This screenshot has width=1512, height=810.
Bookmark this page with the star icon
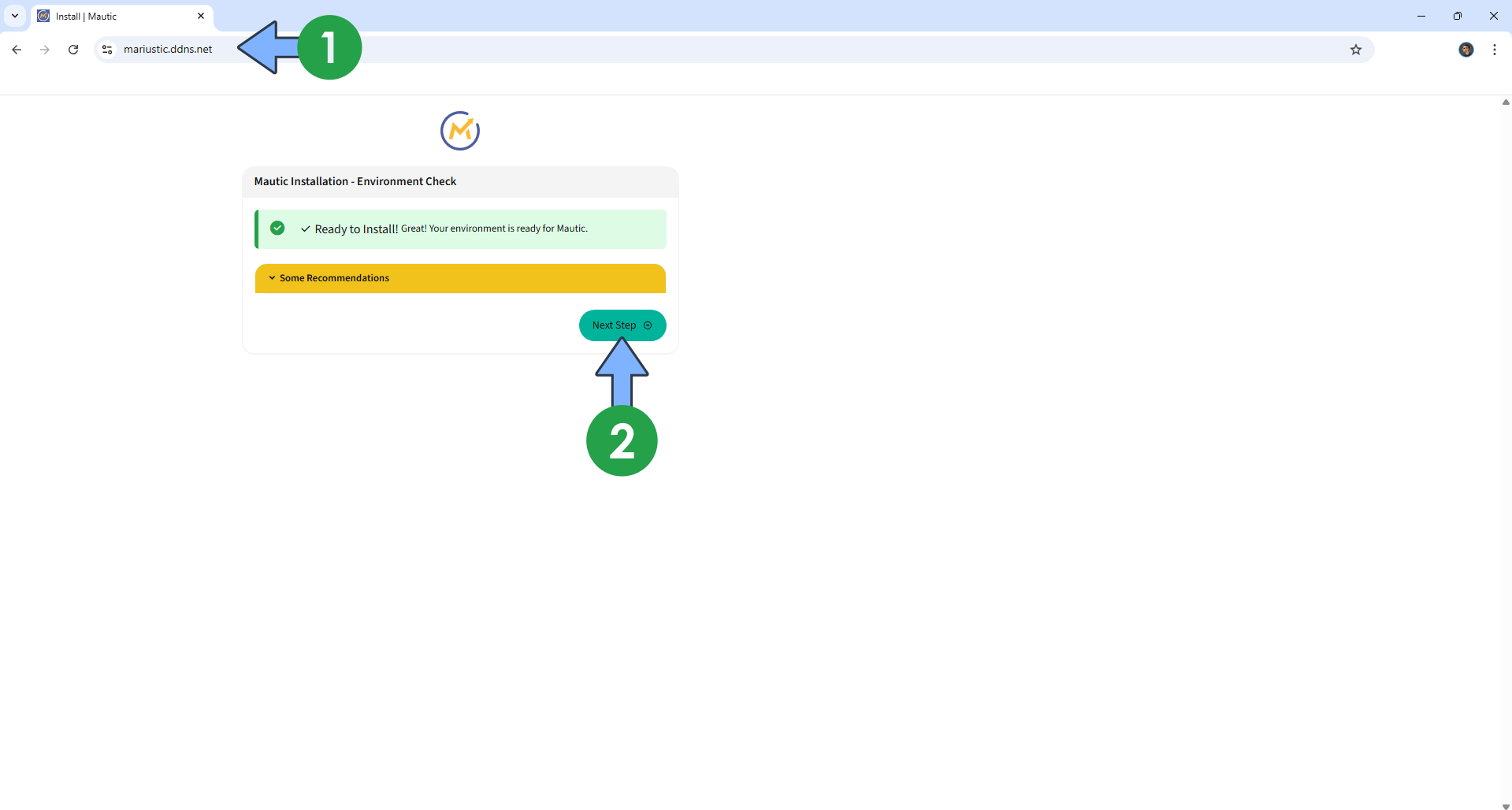click(1355, 50)
